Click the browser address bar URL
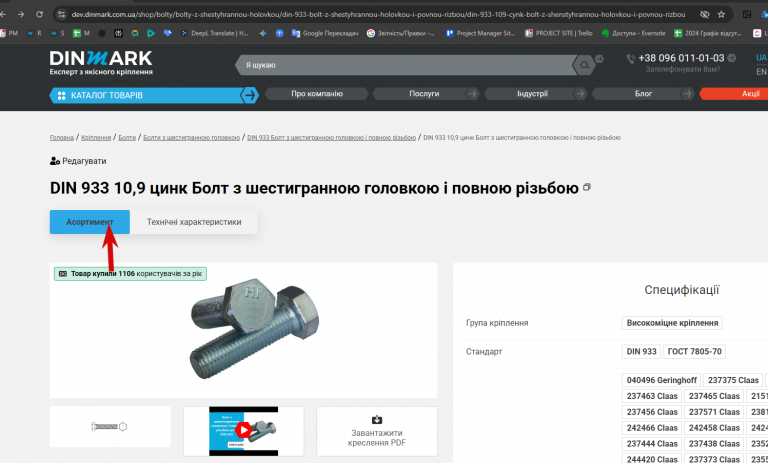 point(378,14)
